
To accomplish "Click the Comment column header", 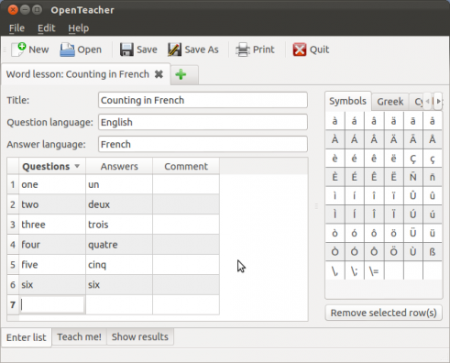I will tap(186, 166).
